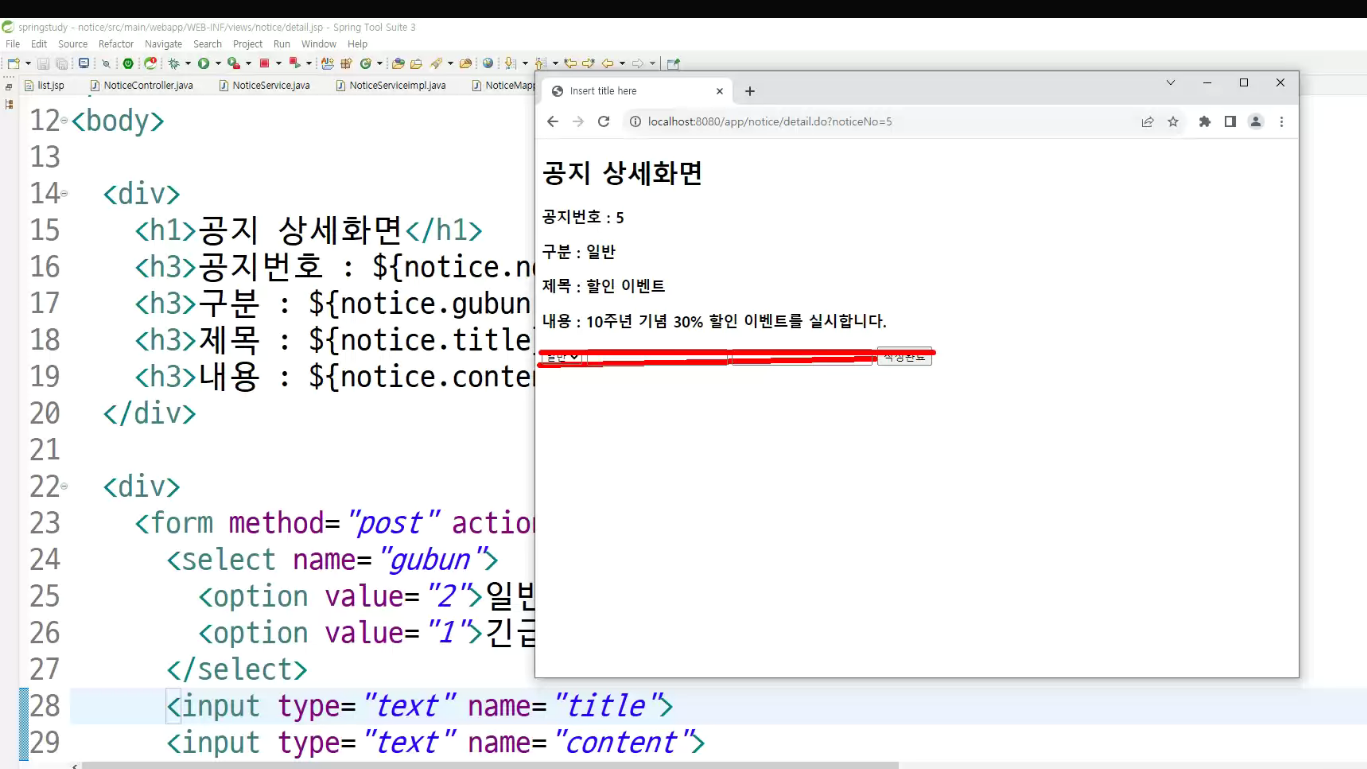
Task: Open the Run dropdown arrow
Action: 218,63
